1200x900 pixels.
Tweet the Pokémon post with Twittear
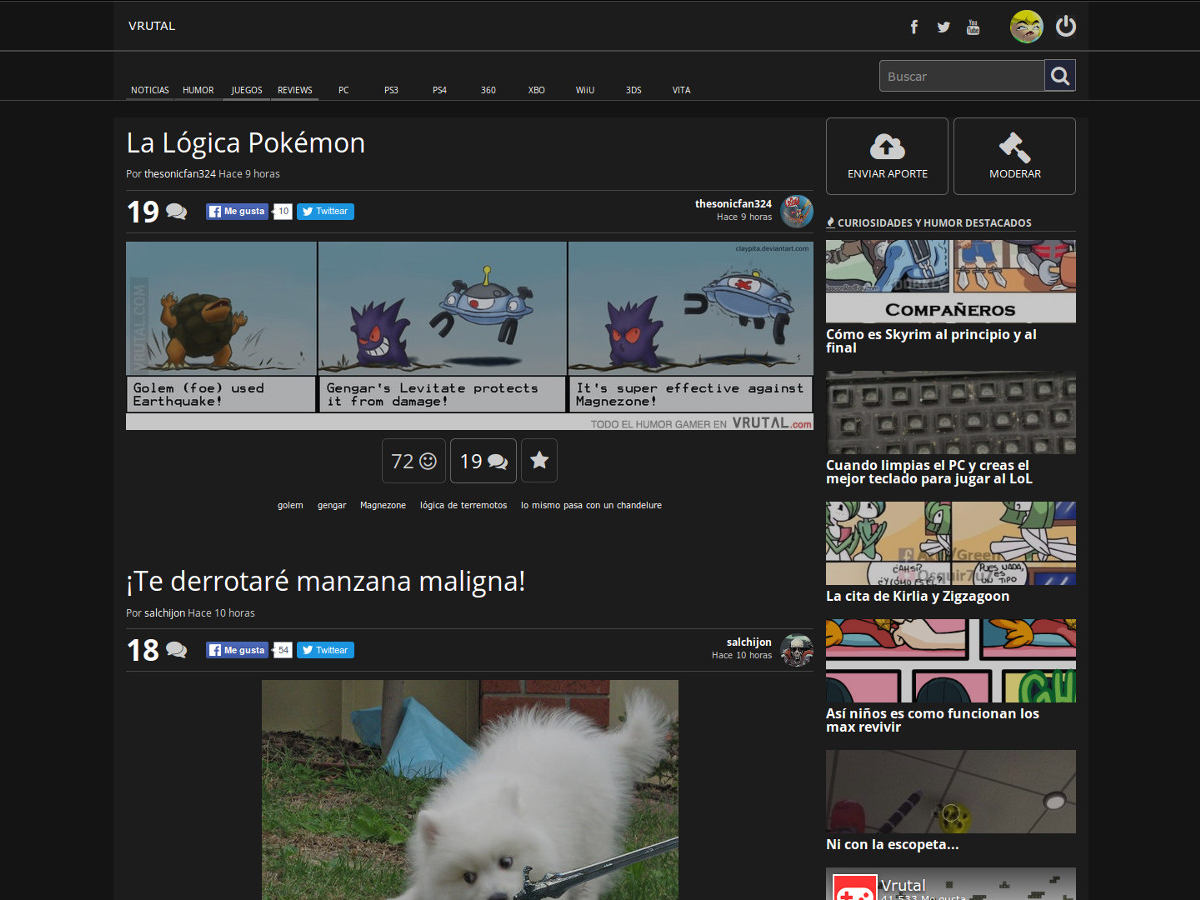[325, 212]
